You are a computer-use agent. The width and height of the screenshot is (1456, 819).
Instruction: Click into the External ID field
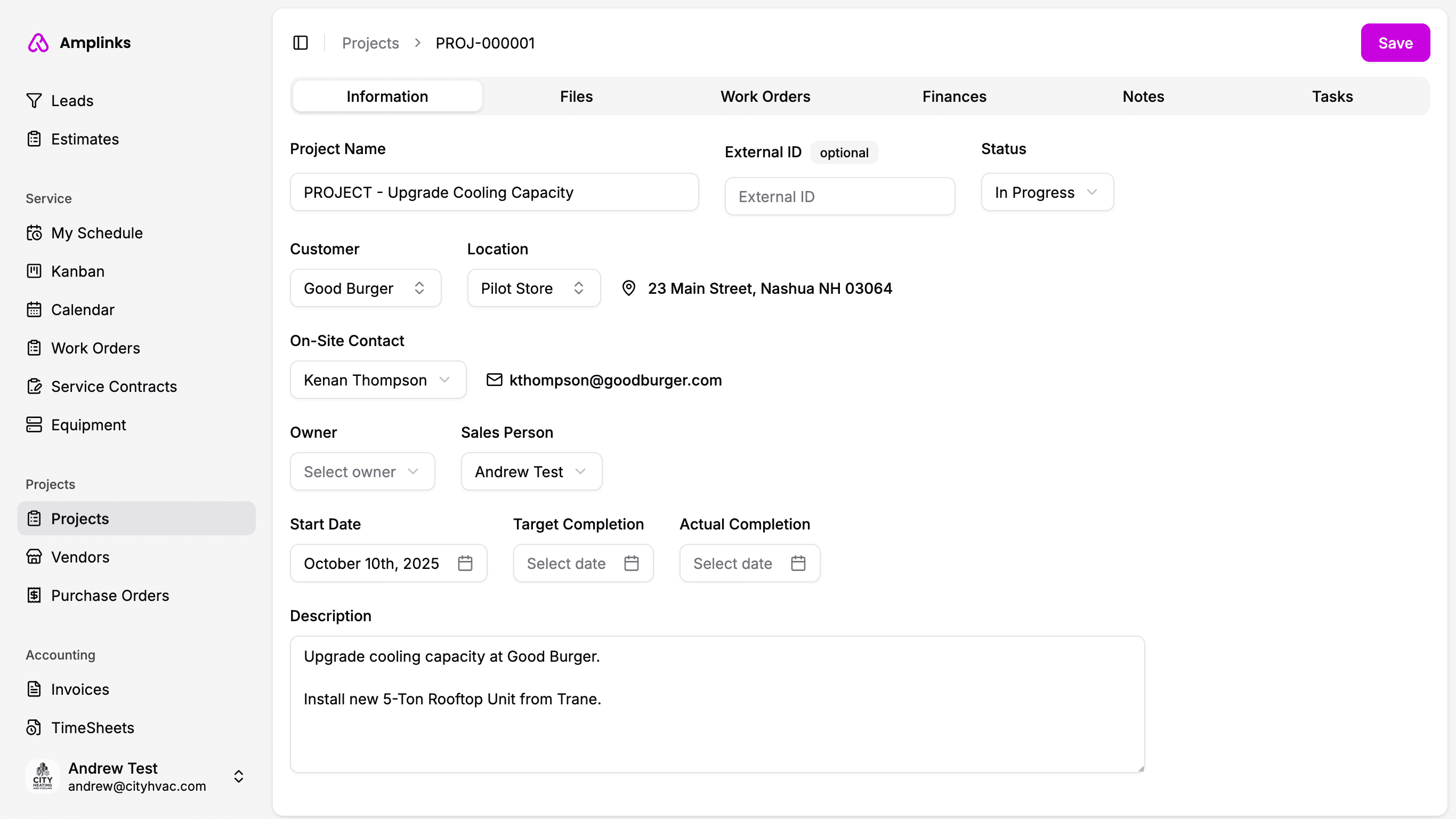839,197
